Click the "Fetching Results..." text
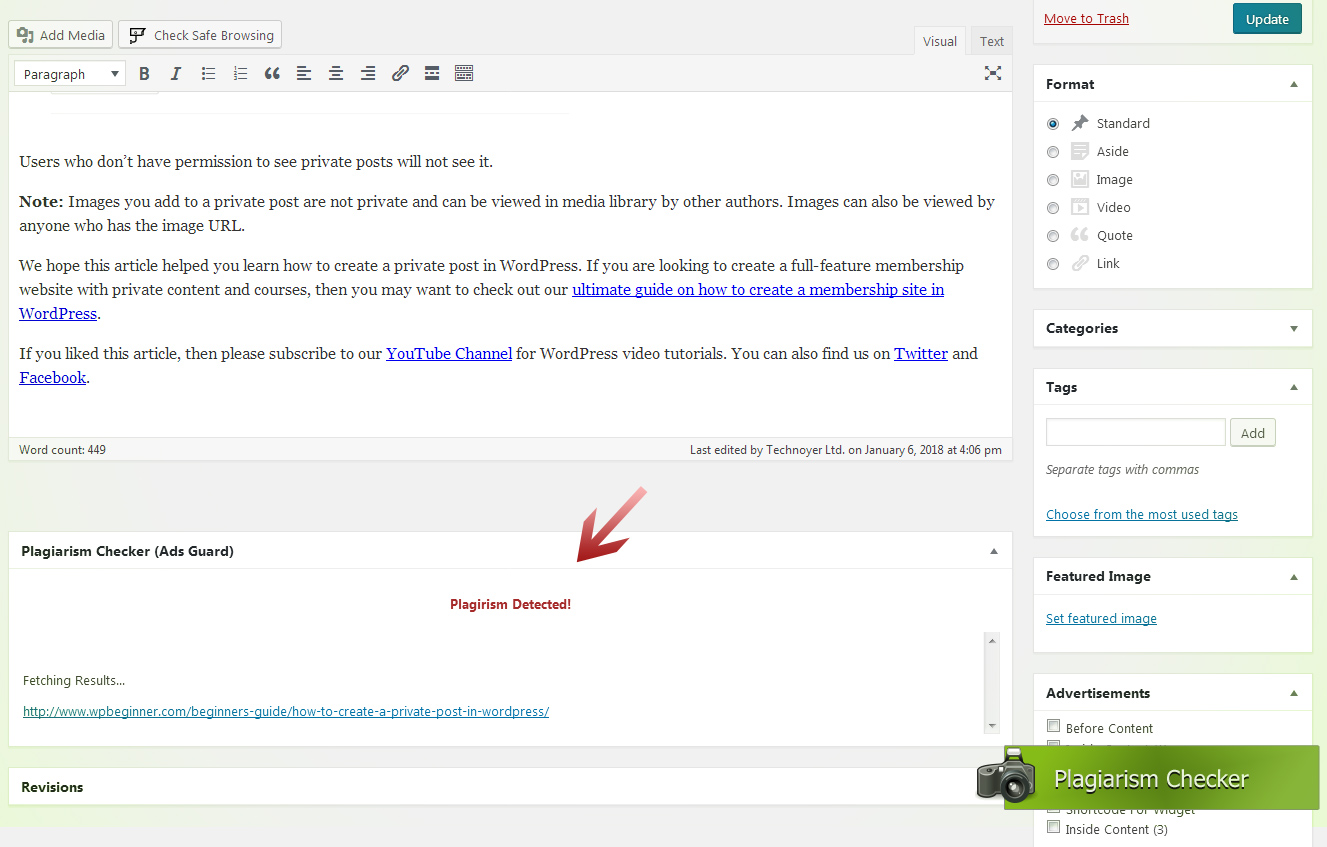This screenshot has height=847, width=1327. tap(74, 681)
